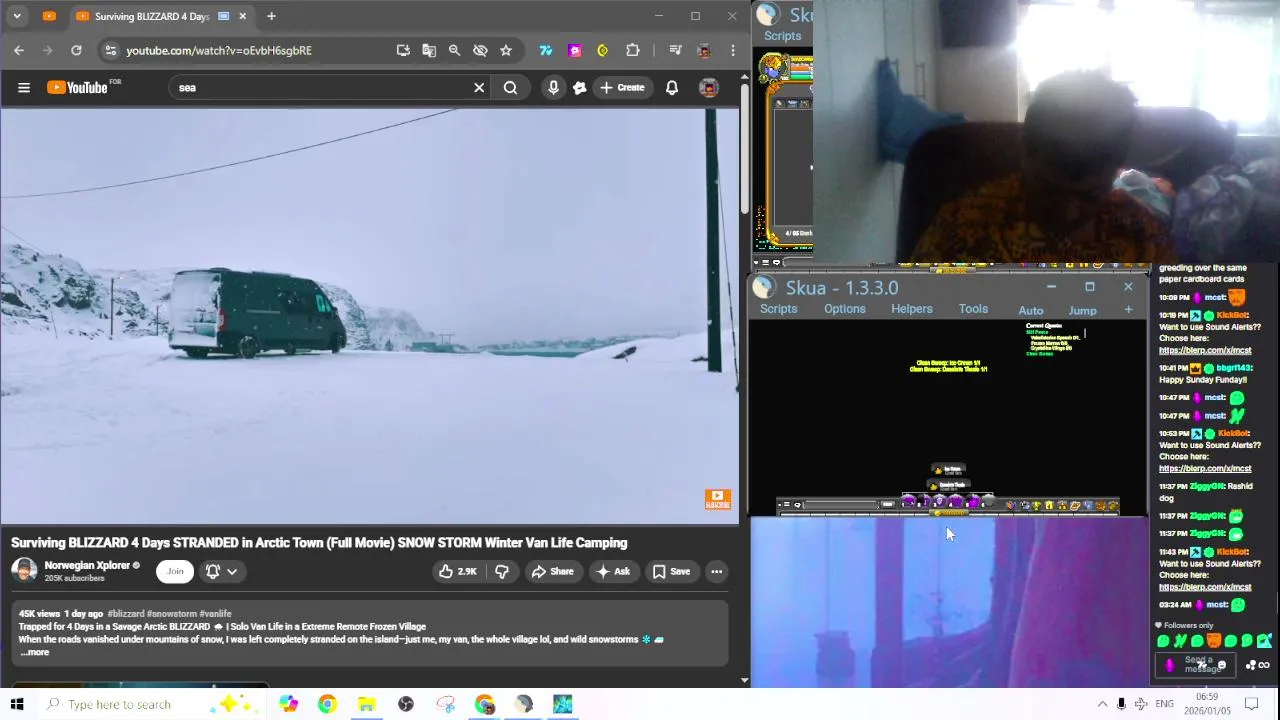Save the video to a playlist

coord(671,572)
